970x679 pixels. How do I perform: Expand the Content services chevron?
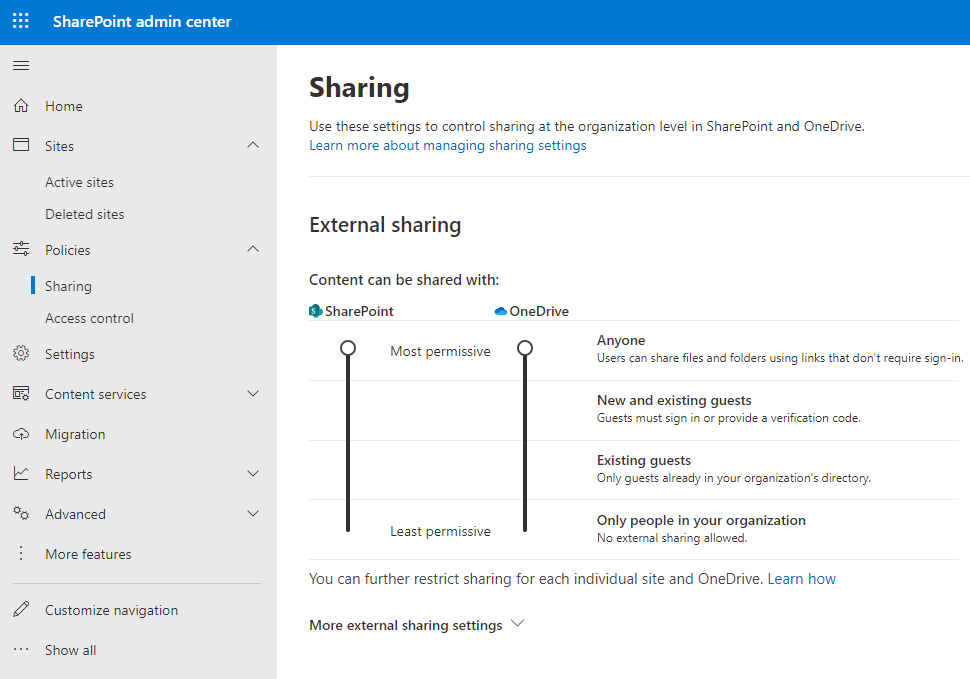pyautogui.click(x=253, y=394)
